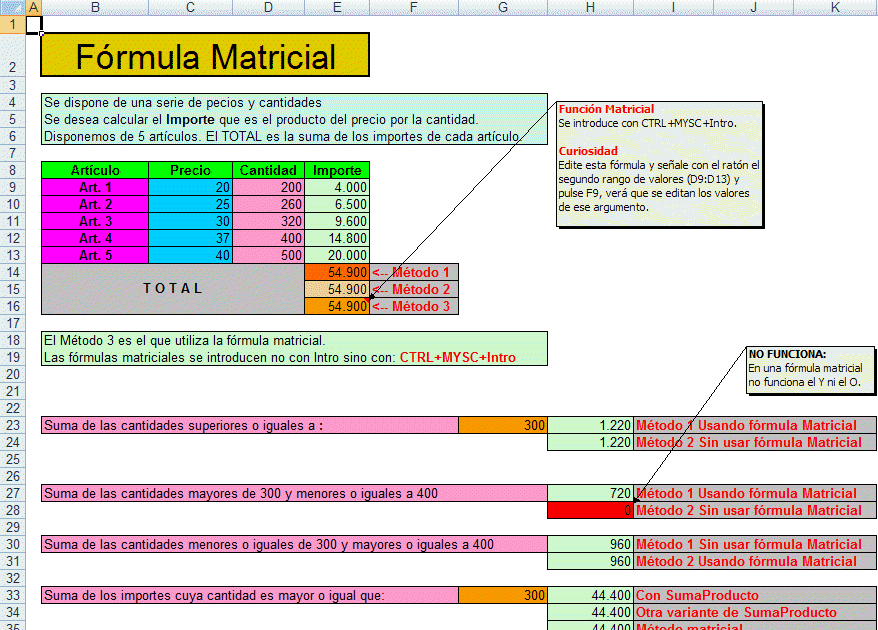This screenshot has width=878, height=630.
Task: Select the Art. 3 cell
Action: [x=95, y=221]
